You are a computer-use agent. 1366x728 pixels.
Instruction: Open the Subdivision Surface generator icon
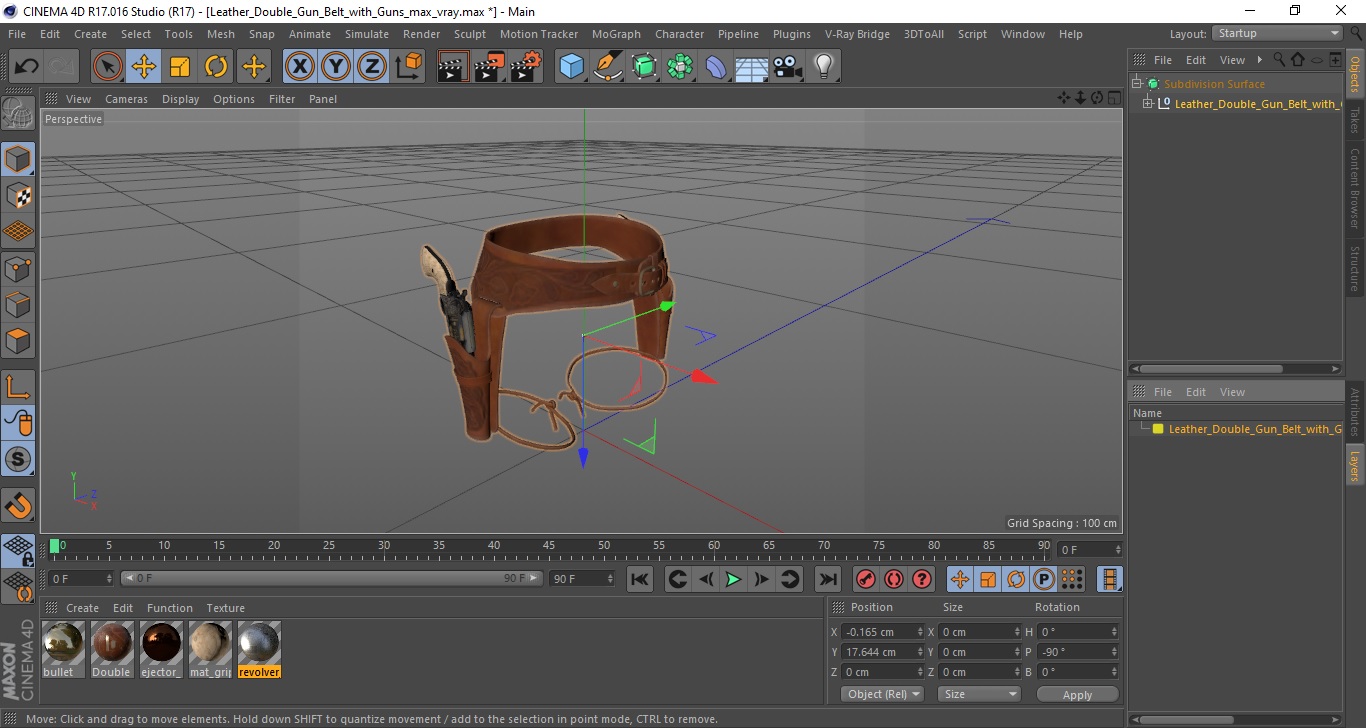pyautogui.click(x=644, y=67)
